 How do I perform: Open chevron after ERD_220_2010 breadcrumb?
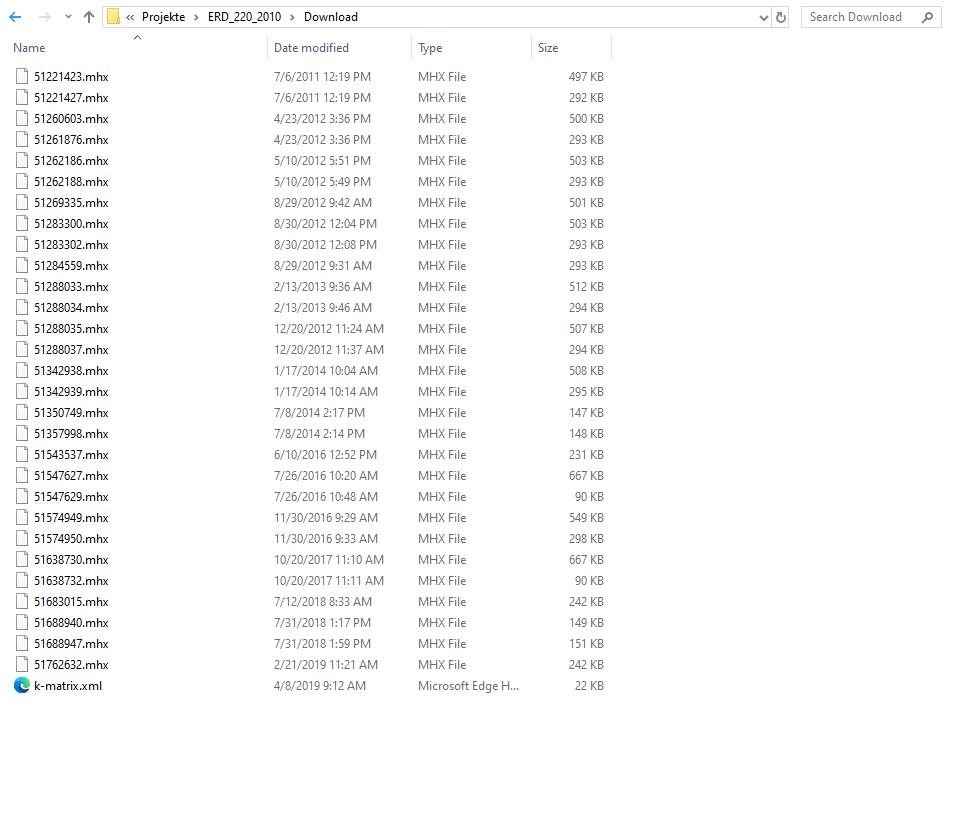292,17
